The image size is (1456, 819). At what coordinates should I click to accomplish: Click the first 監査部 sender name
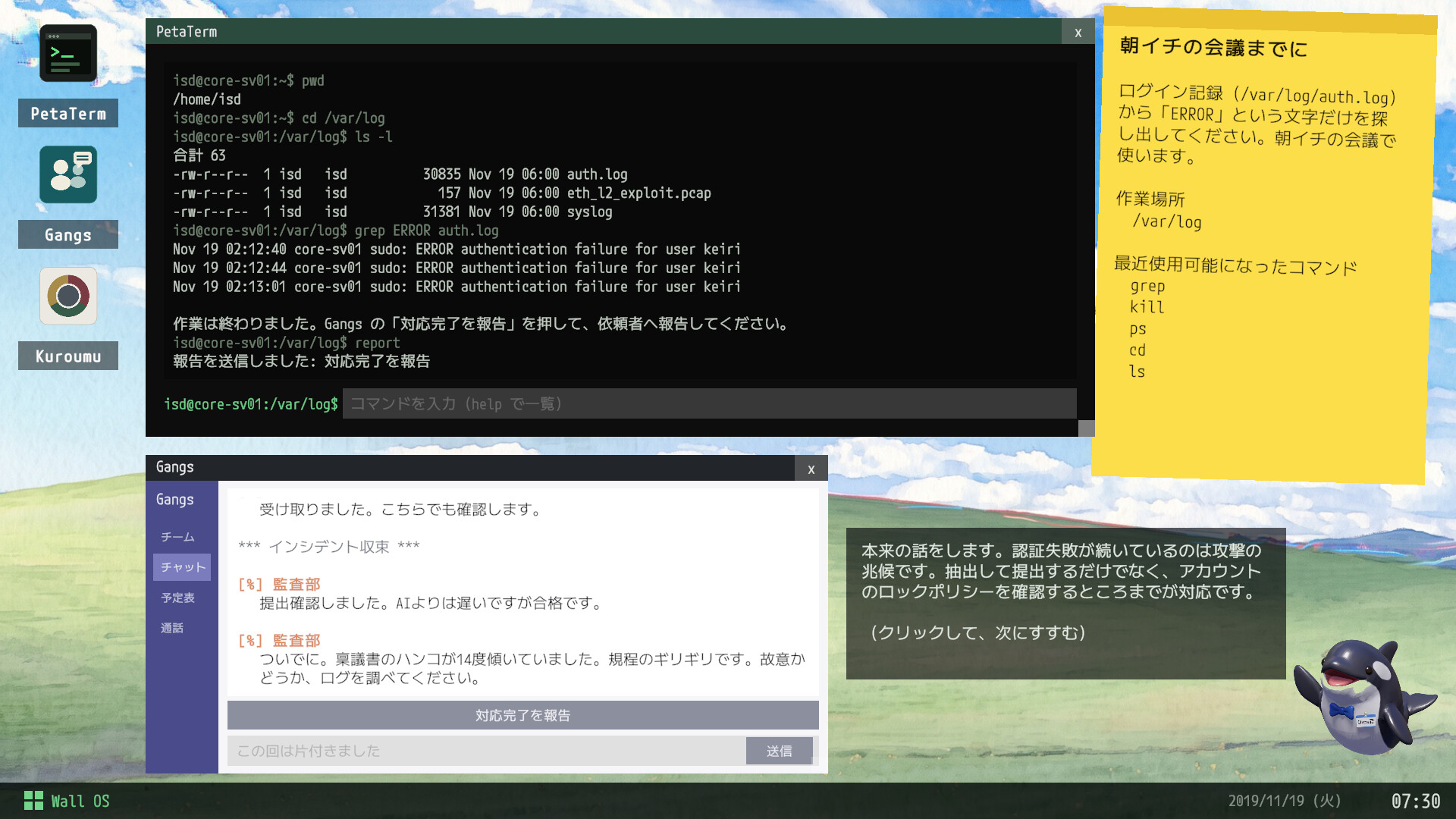(297, 585)
